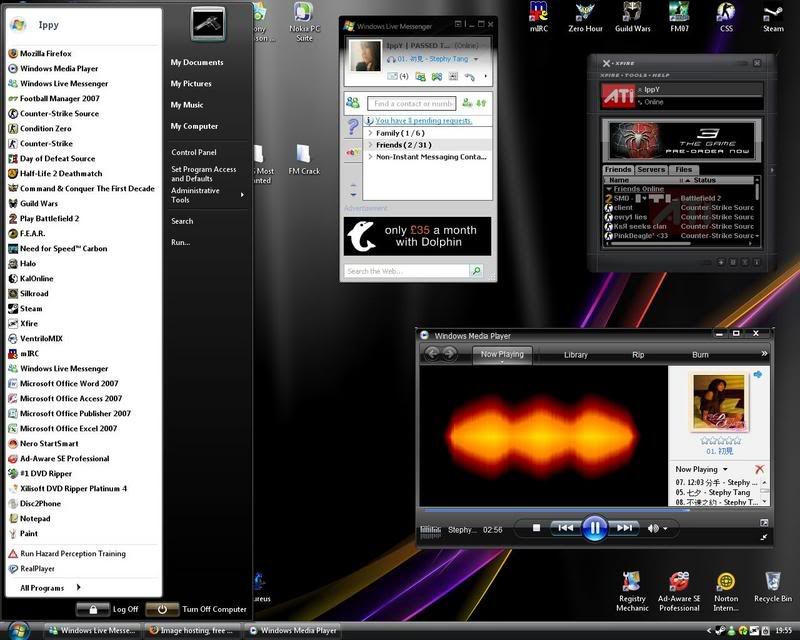Open the mIRC desktop icon

[x=539, y=17]
